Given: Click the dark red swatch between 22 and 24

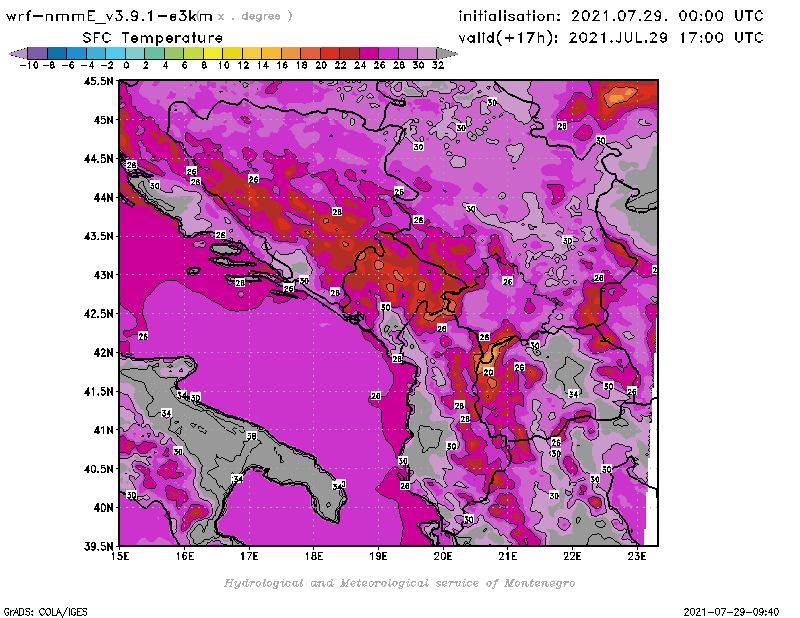Looking at the screenshot, I should [349, 53].
